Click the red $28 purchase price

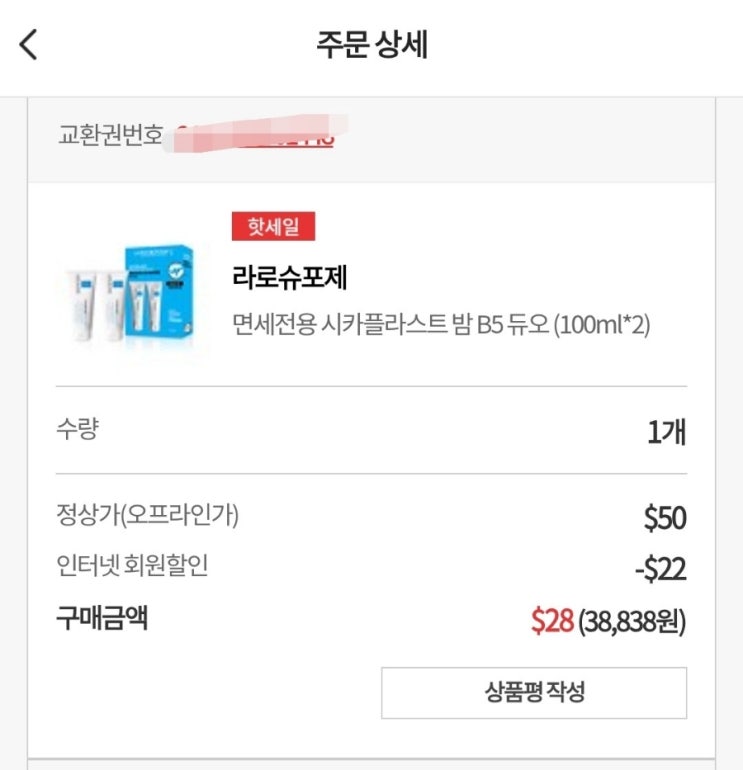pos(552,621)
